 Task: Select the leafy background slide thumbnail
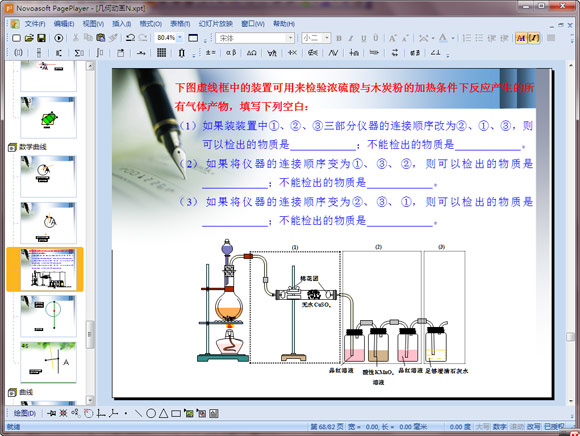point(48,362)
